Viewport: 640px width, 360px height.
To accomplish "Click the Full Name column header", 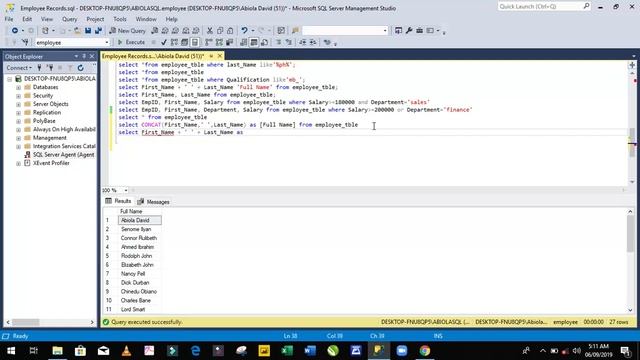I will click(x=140, y=211).
